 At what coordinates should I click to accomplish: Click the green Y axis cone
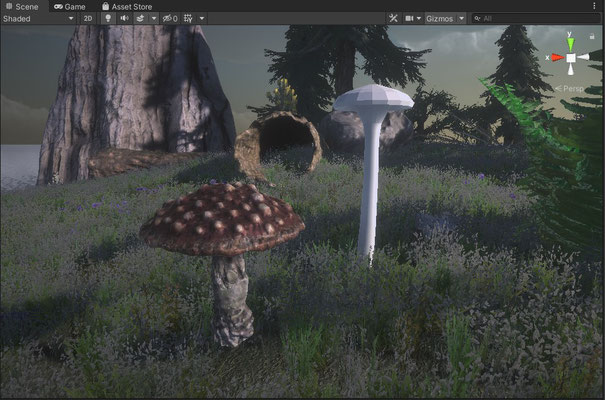tap(570, 44)
